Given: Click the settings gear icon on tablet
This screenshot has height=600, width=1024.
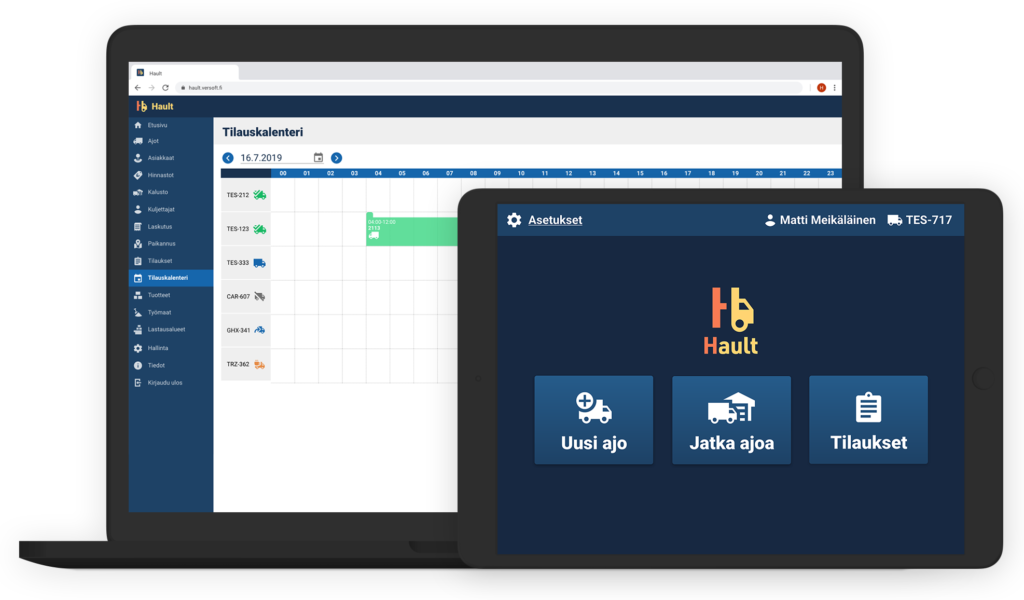Looking at the screenshot, I should click(514, 220).
